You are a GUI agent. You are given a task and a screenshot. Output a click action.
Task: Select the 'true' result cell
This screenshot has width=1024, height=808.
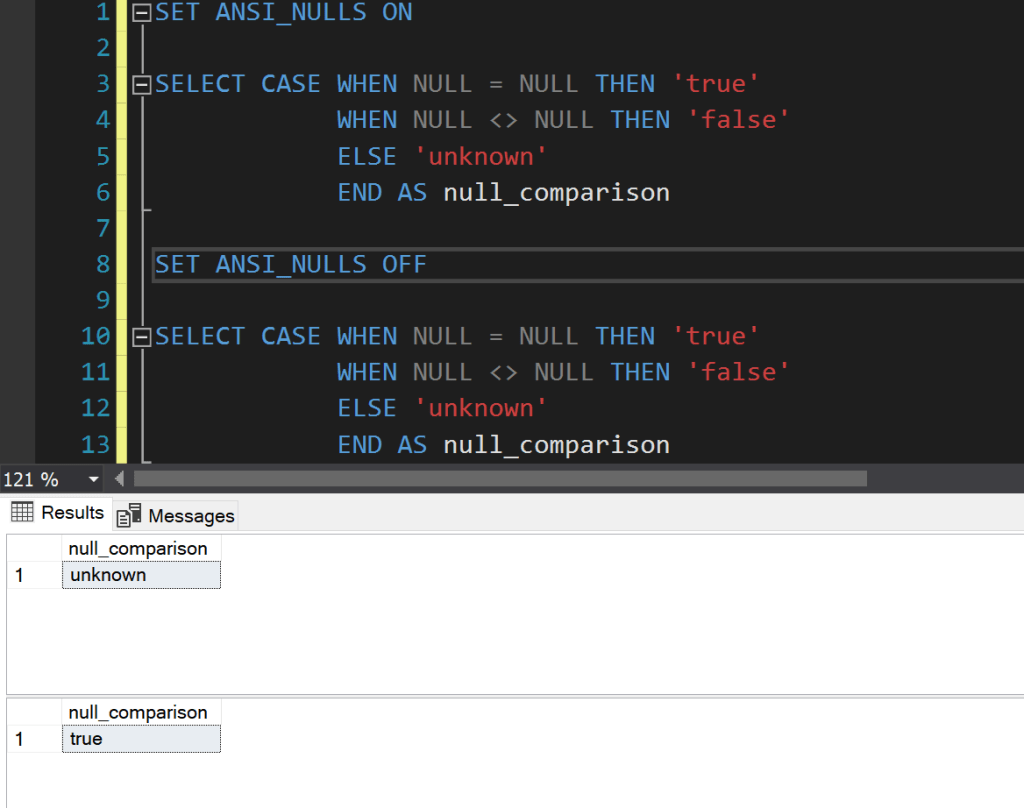[x=141, y=739]
